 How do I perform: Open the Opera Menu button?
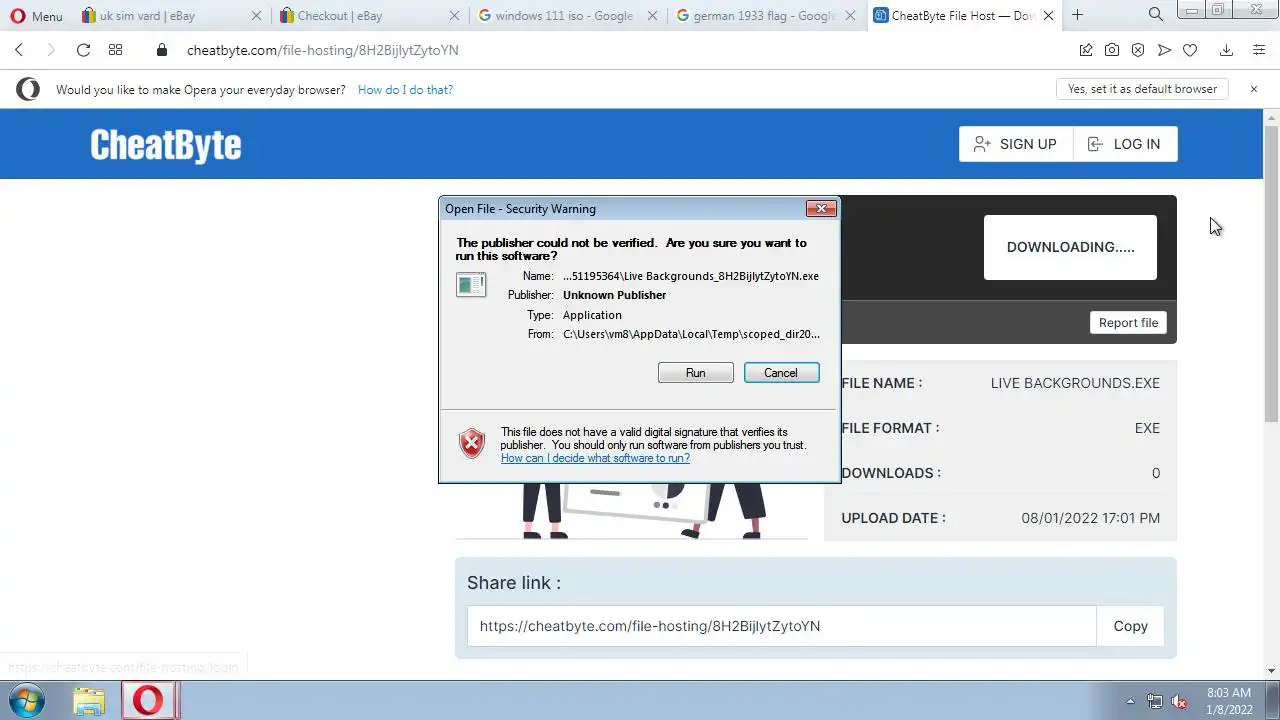[x=36, y=16]
